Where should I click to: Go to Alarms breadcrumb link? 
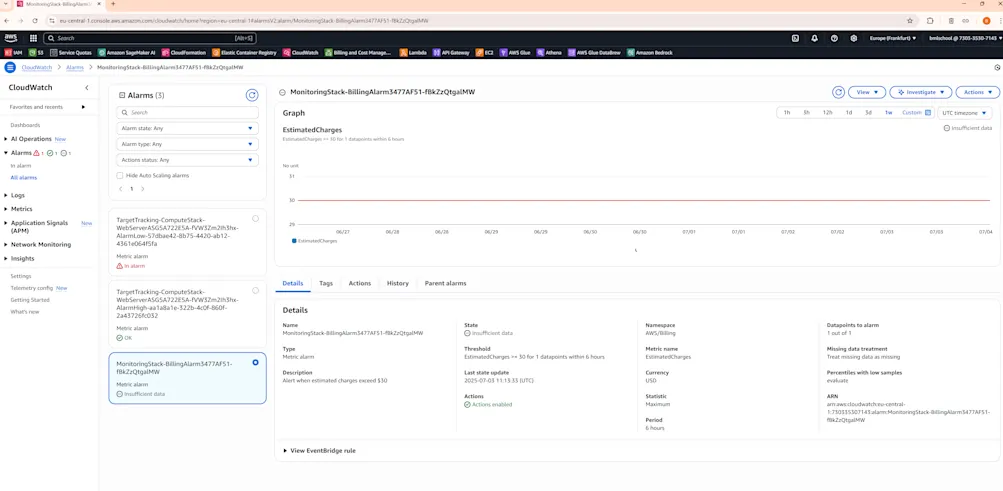point(75,67)
